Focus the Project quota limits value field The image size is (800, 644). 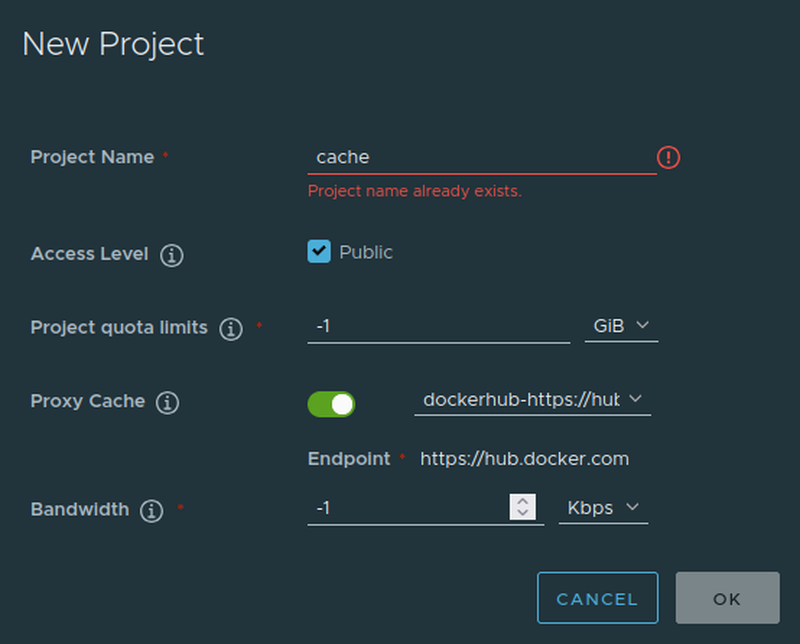coord(438,326)
